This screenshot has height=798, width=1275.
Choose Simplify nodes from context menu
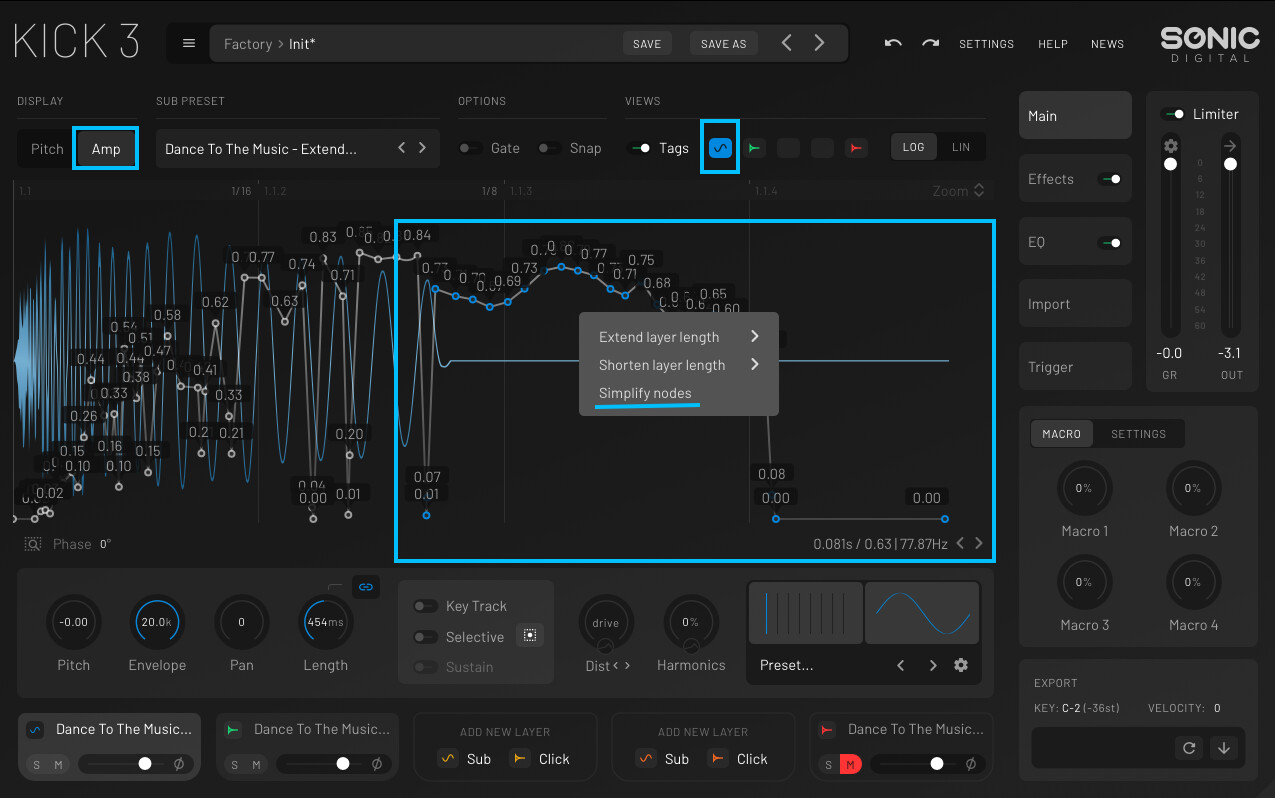point(645,393)
